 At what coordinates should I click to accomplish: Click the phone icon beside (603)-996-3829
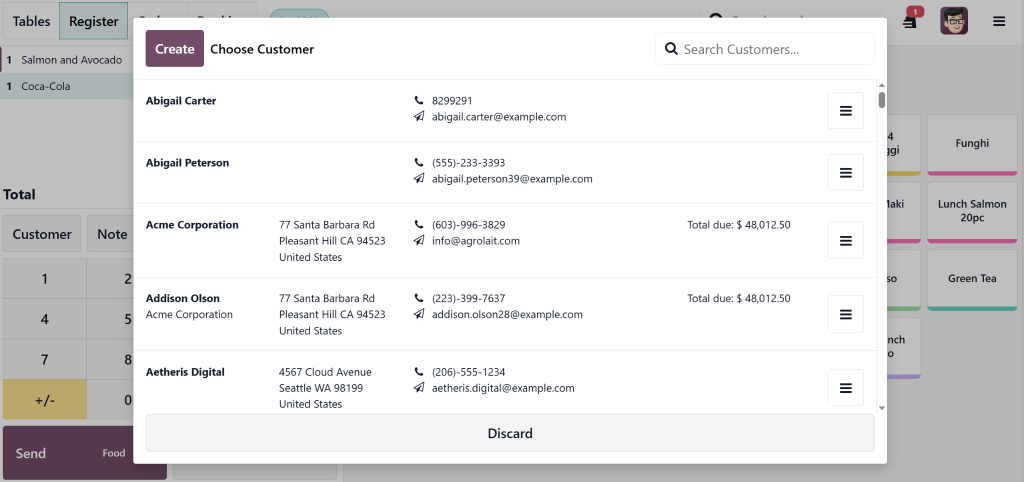tap(419, 225)
